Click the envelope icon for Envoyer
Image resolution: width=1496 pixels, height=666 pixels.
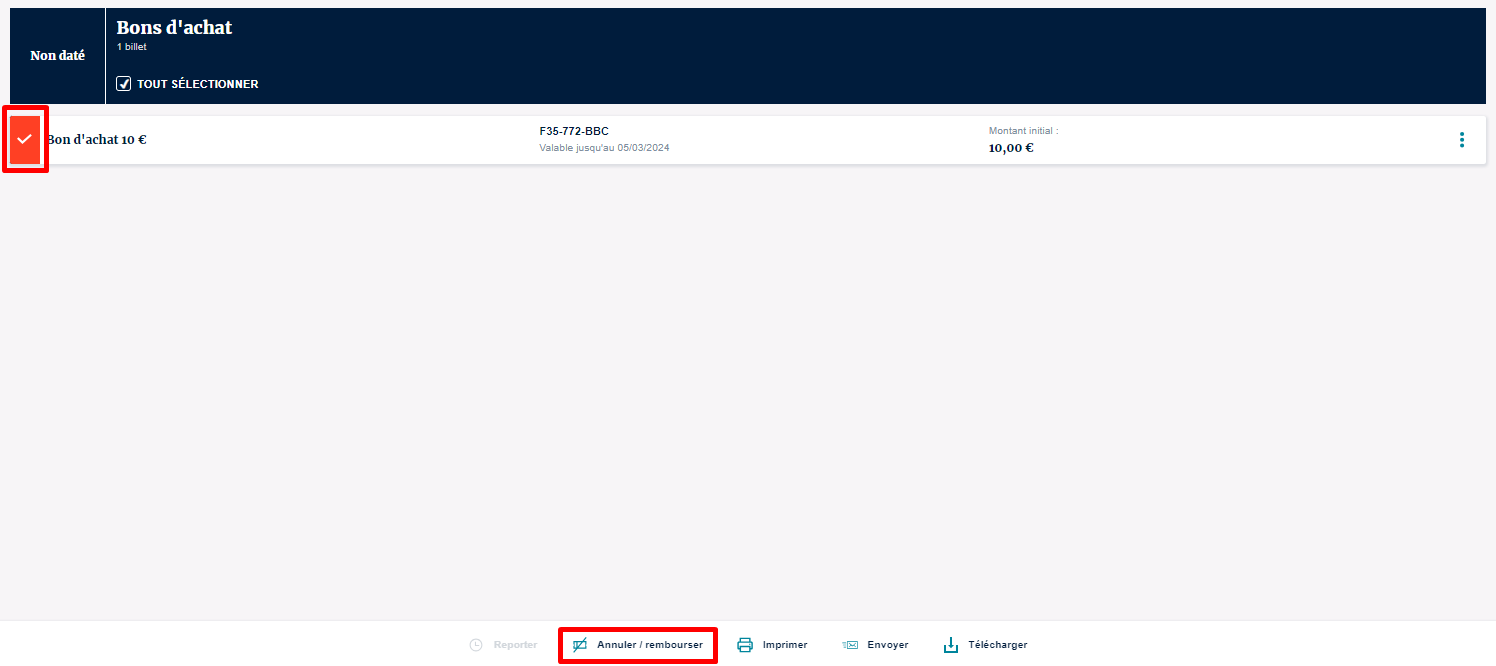(x=850, y=645)
